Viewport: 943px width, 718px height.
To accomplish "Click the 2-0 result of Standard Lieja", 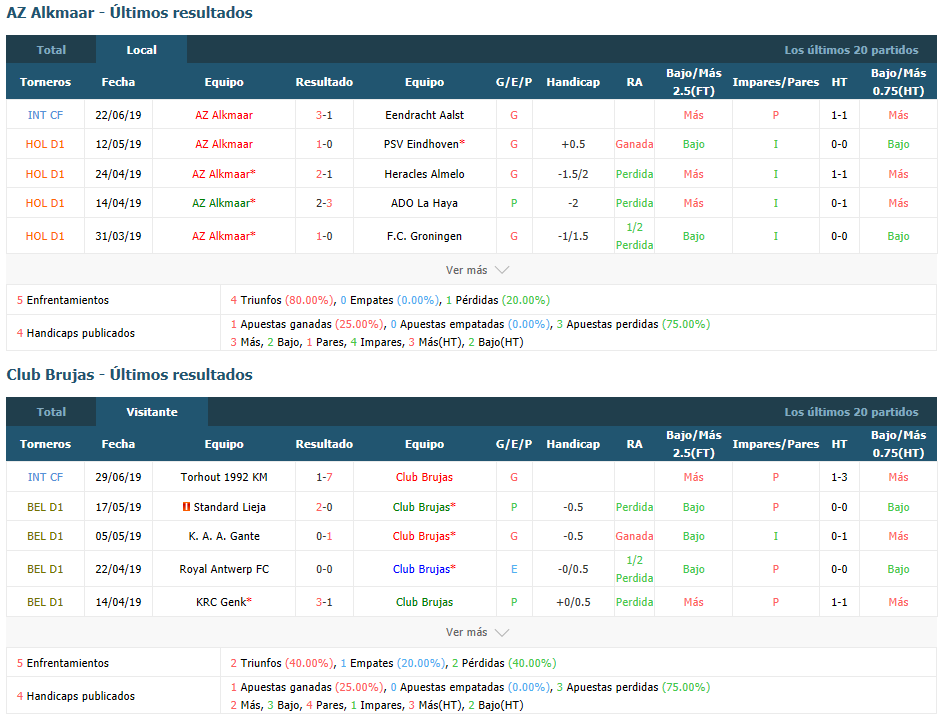I will (x=324, y=507).
